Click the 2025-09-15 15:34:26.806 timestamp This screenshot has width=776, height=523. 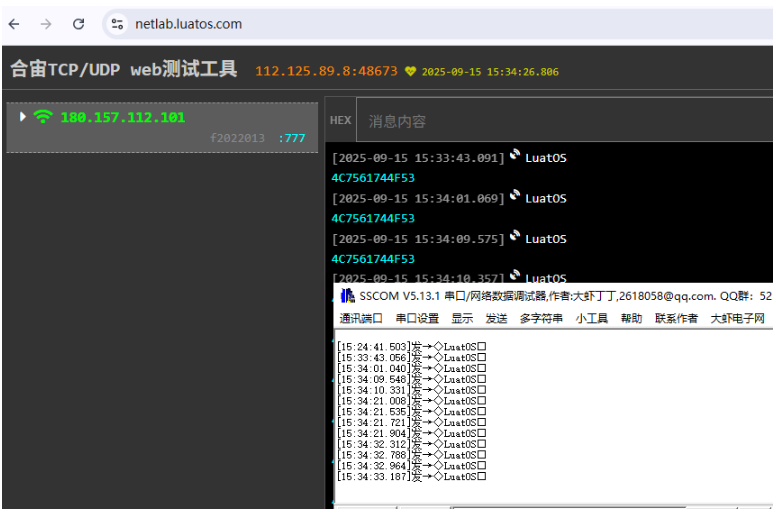(x=490, y=72)
